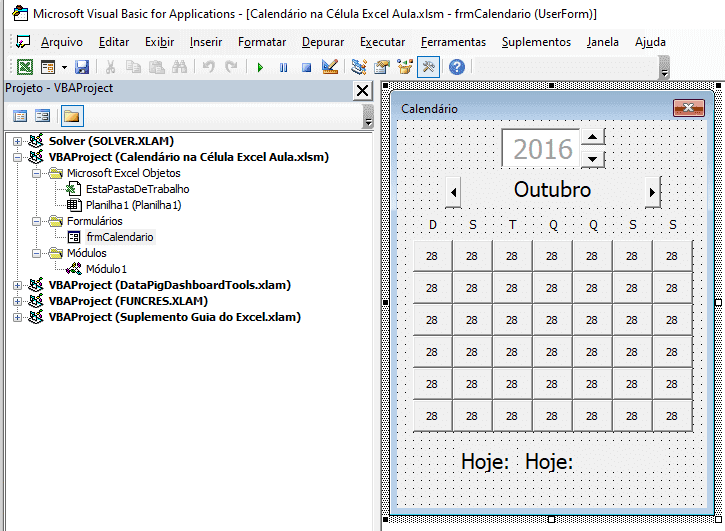Select Planilha1 (Planilha1) in the tree

click(133, 205)
